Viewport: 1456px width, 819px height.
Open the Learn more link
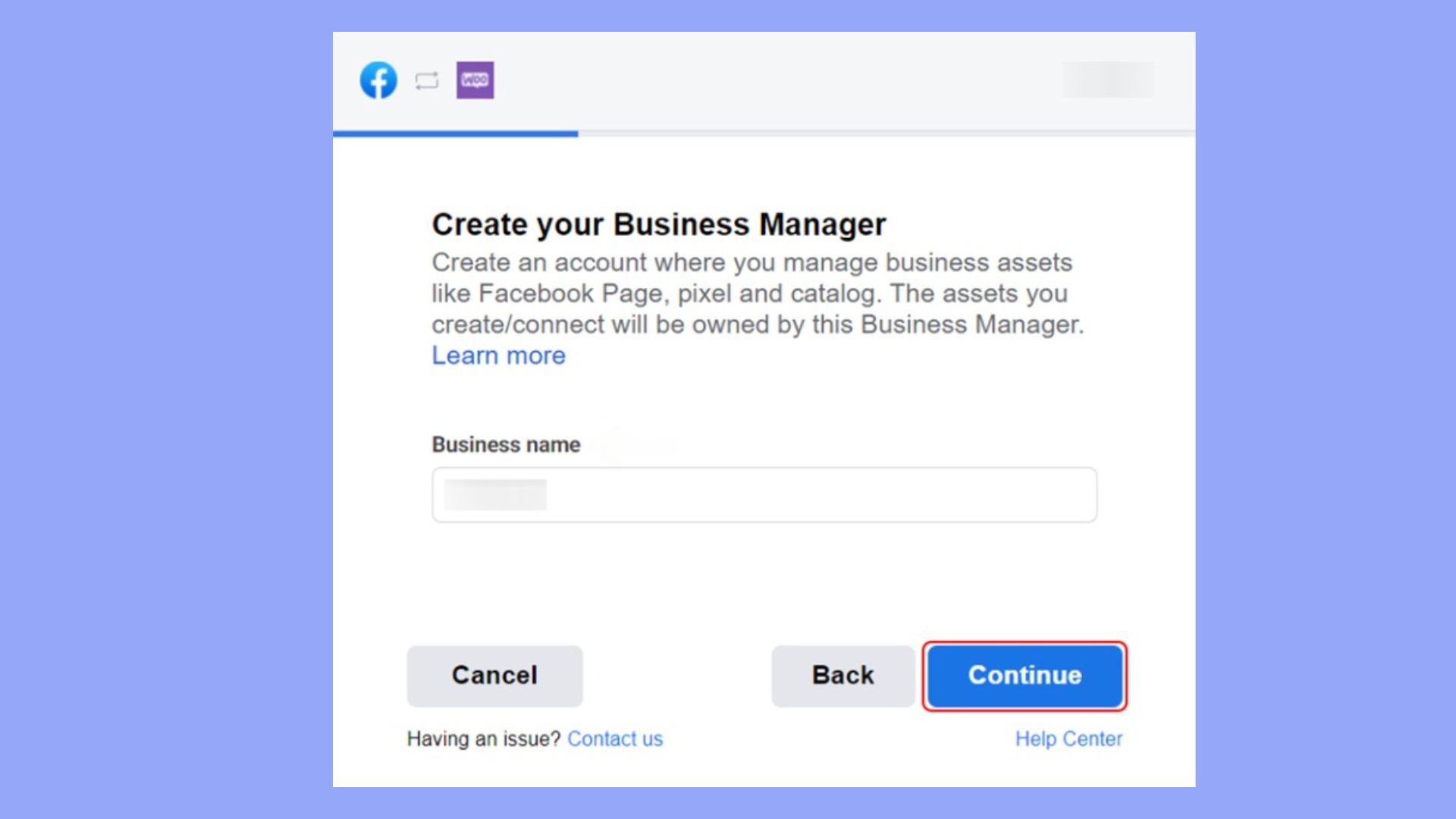click(x=497, y=355)
